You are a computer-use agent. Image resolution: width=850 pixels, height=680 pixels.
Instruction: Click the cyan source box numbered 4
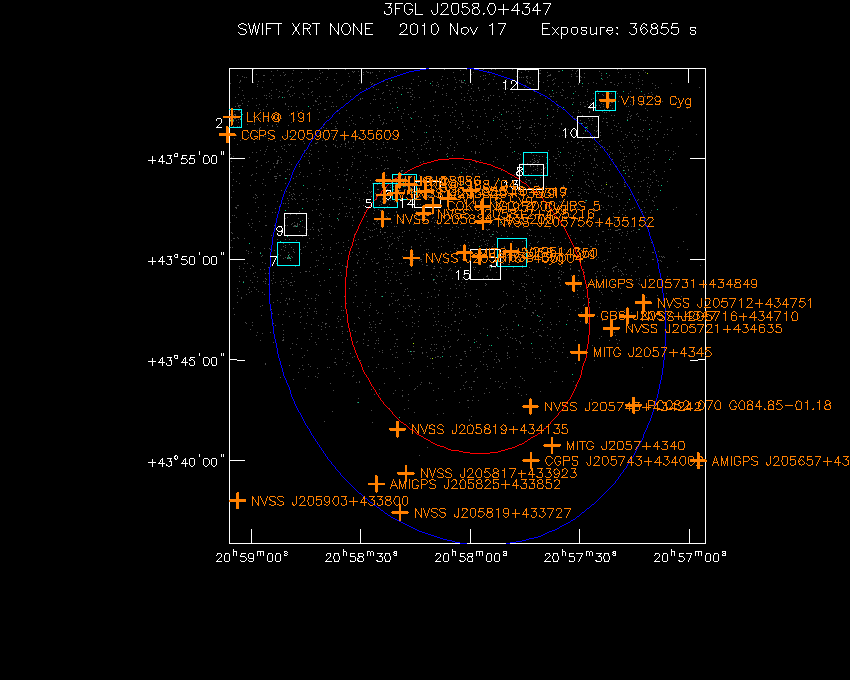click(606, 101)
